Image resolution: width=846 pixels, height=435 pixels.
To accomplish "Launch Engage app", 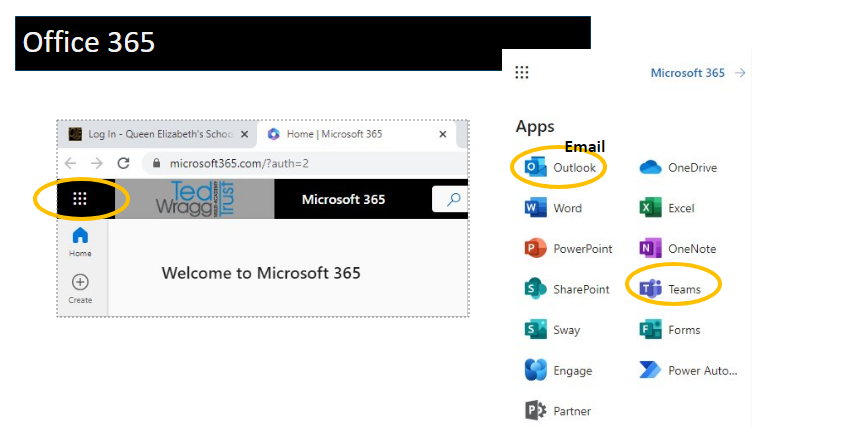I will (558, 371).
